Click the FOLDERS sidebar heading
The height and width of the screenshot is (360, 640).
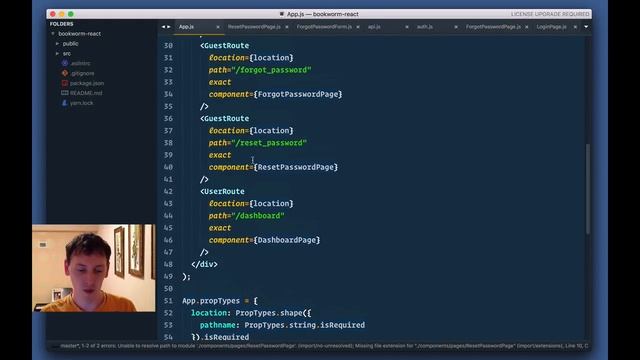click(62, 24)
